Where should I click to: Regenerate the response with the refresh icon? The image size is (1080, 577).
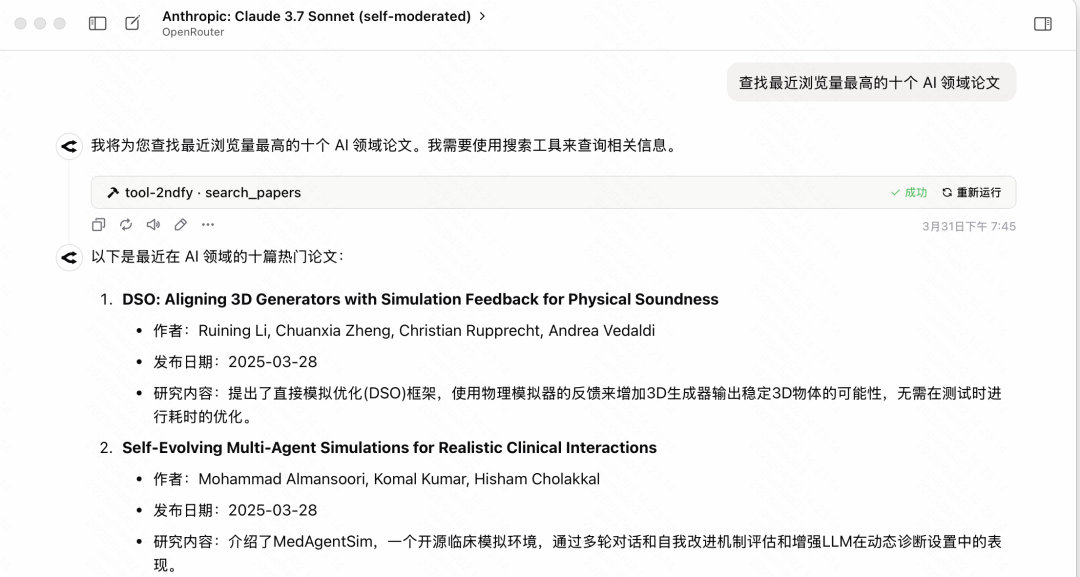coord(125,224)
